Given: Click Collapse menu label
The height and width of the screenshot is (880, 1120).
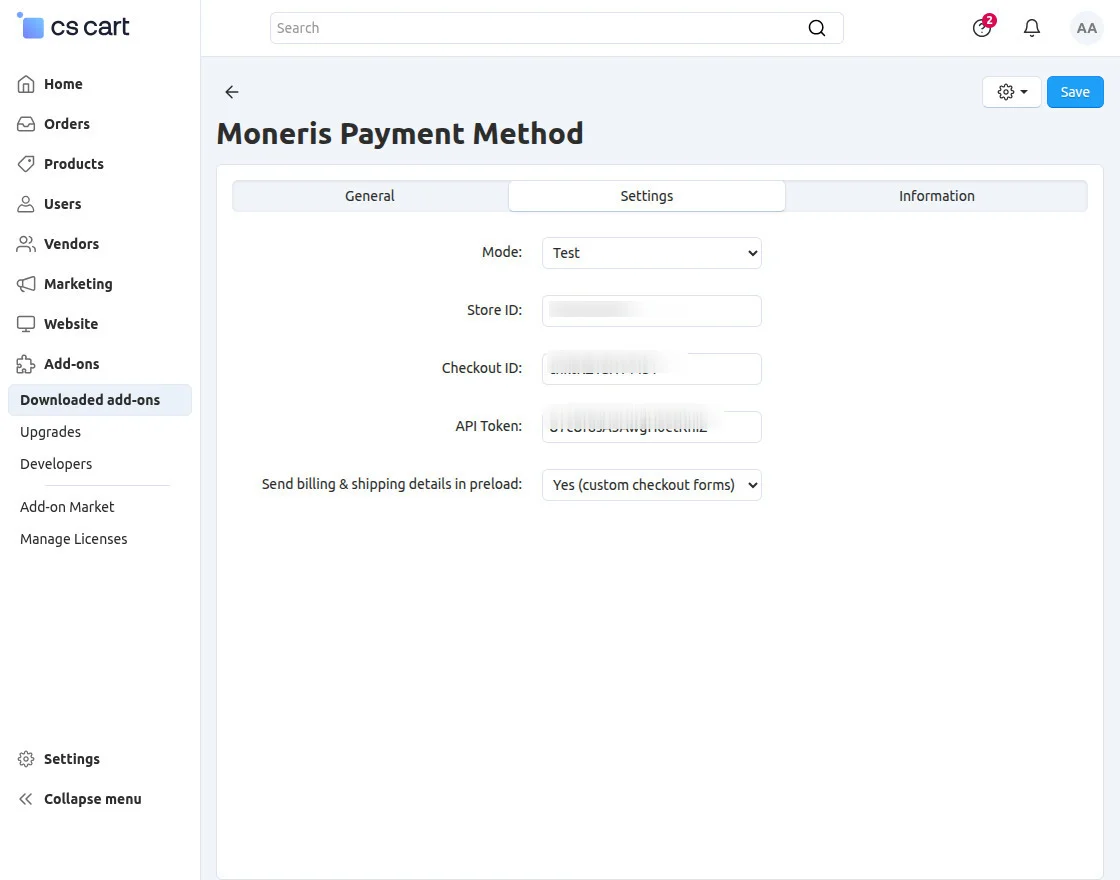Looking at the screenshot, I should (93, 799).
